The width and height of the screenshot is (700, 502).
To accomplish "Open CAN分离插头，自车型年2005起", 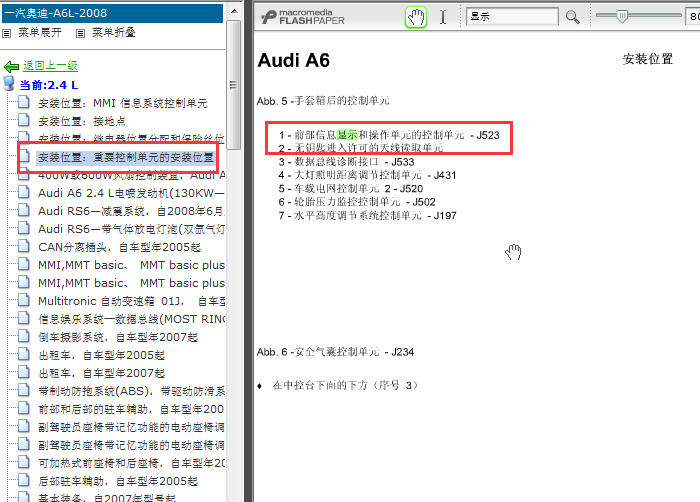I will 120,247.
